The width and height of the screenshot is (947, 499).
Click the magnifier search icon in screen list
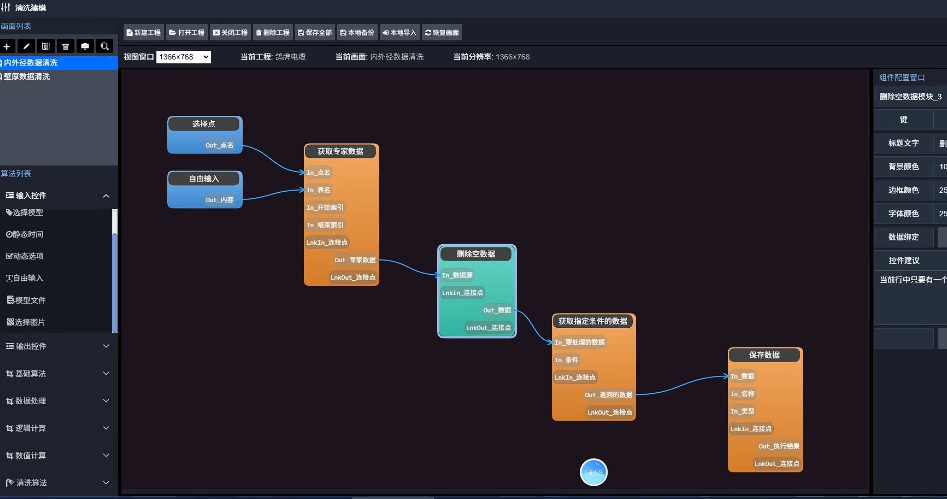[104, 46]
